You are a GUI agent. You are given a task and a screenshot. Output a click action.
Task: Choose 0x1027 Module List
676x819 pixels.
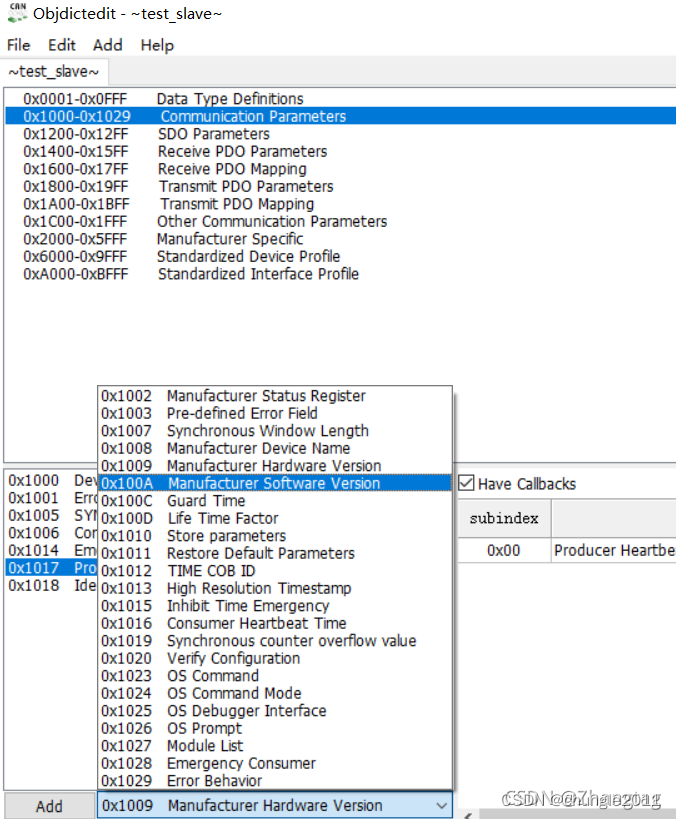[275, 746]
